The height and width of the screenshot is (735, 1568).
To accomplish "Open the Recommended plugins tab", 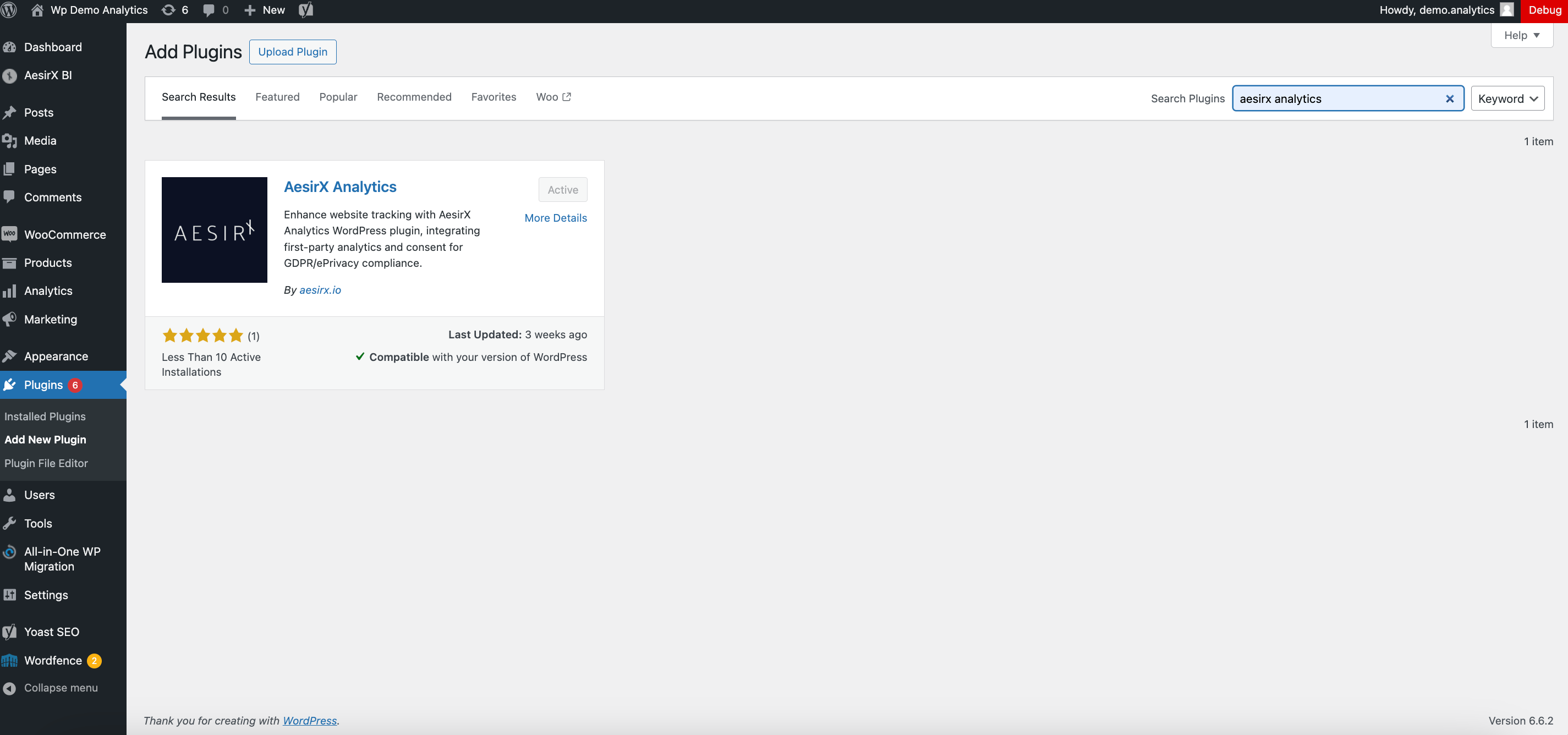I will [414, 97].
